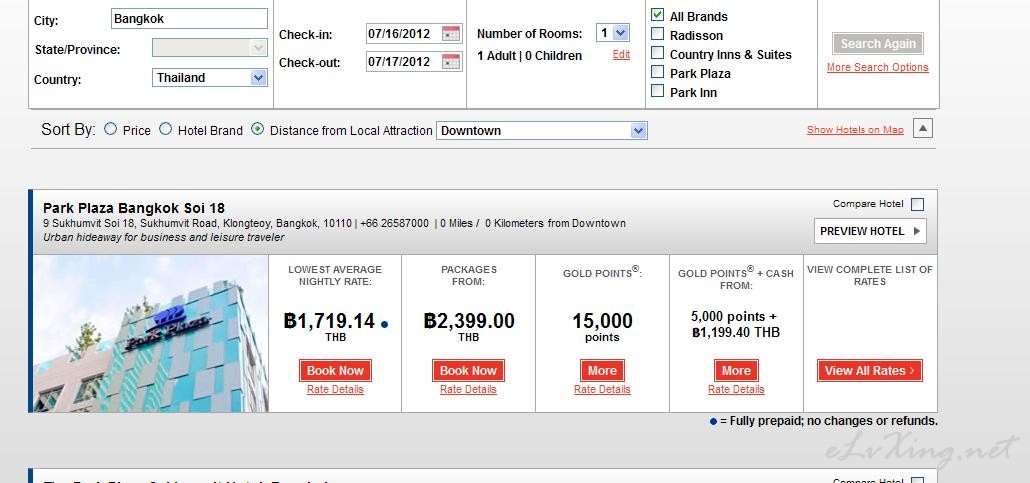Viewport: 1030px width, 483px height.
Task: Click the Park Plaza hotel photo
Action: [x=151, y=334]
